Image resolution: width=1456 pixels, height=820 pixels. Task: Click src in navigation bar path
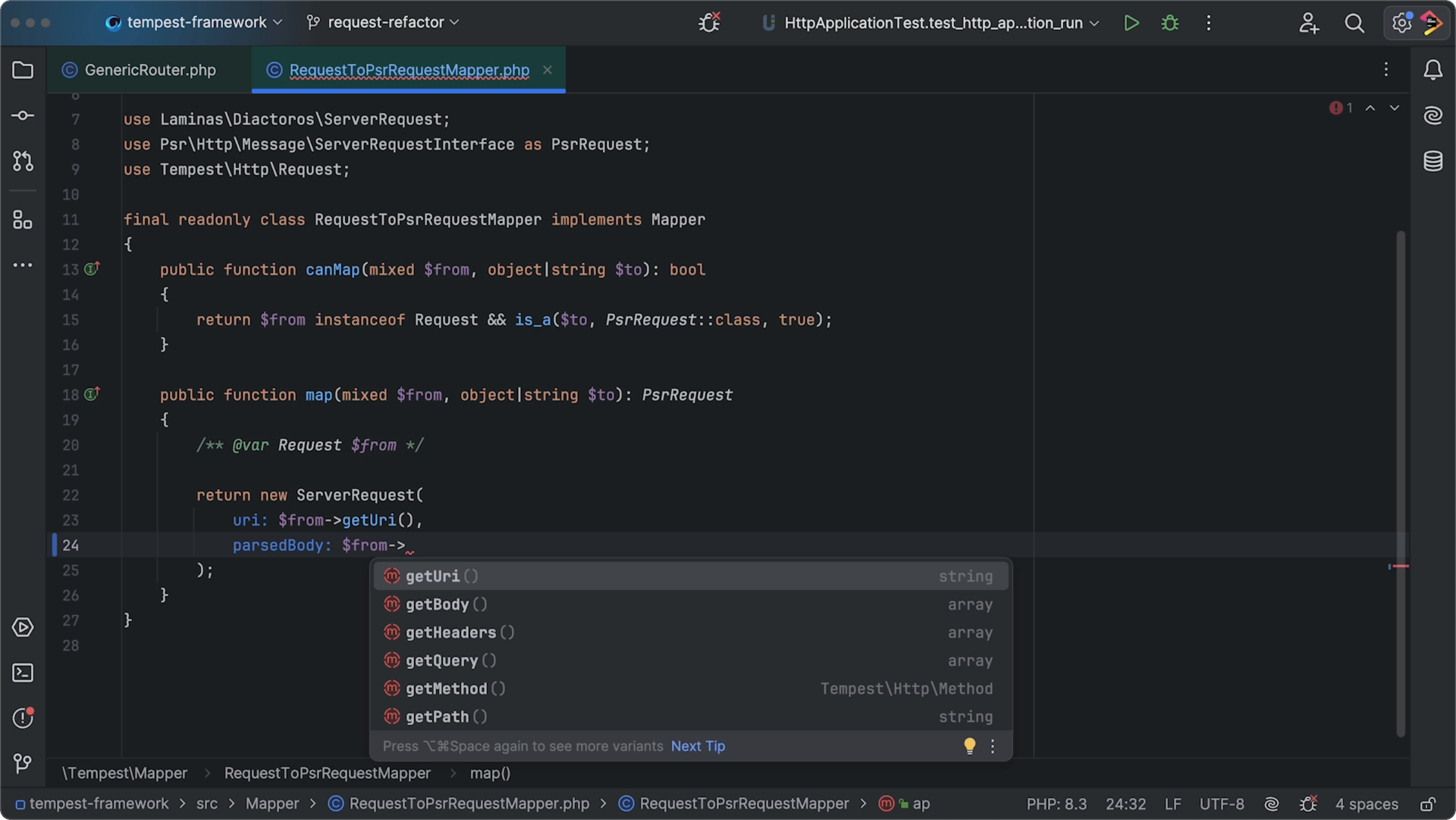click(x=206, y=803)
